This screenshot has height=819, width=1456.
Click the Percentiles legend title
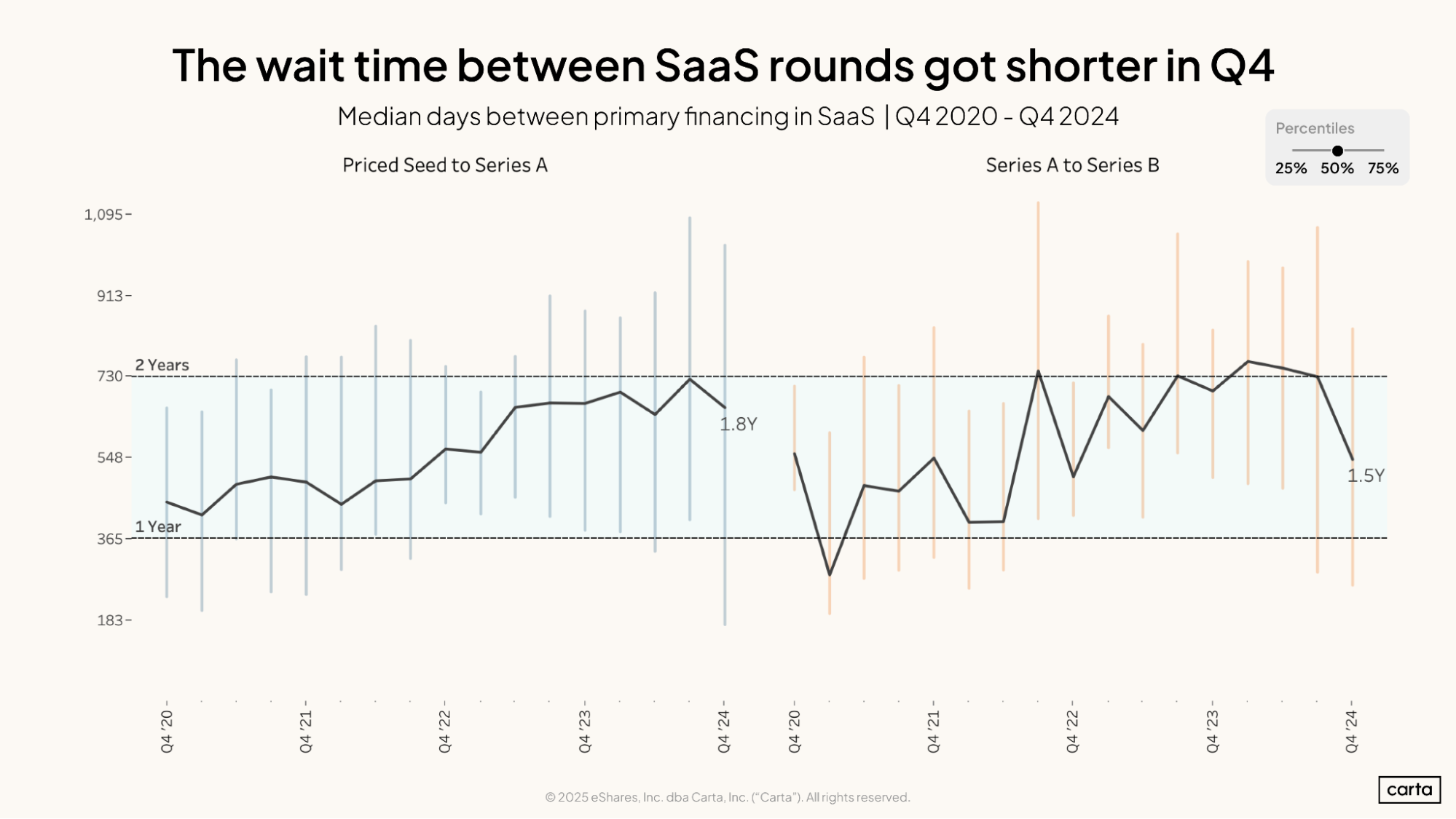[1315, 128]
